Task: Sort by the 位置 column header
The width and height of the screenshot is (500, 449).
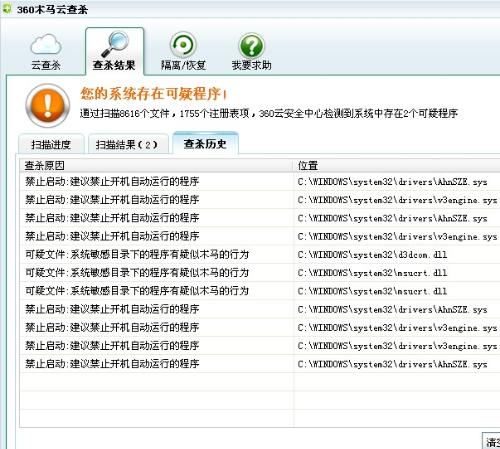Action: click(397, 165)
